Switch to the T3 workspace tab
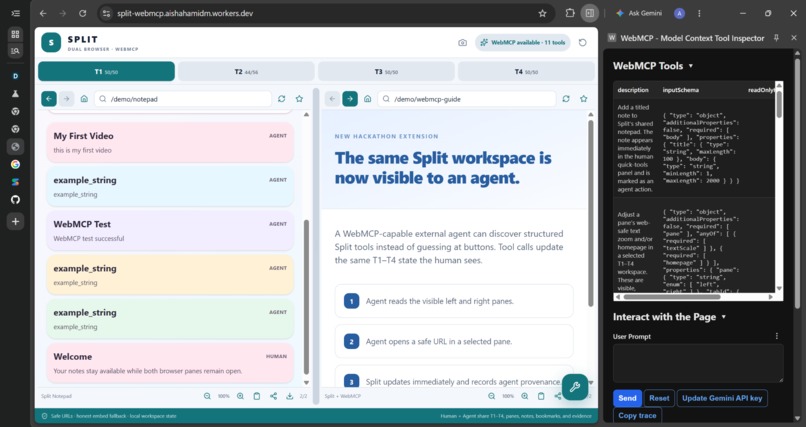This screenshot has width=806, height=427. pyautogui.click(x=386, y=71)
